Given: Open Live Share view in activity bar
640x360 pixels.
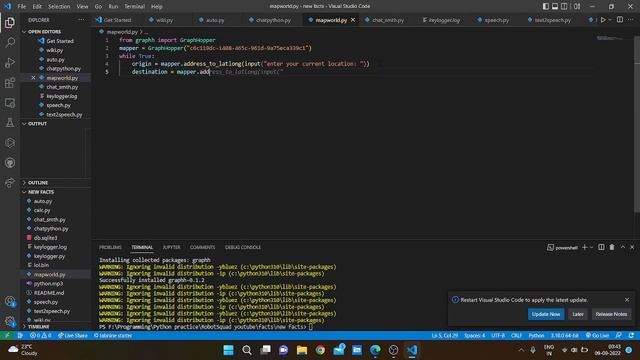Looking at the screenshot, I should pos(10,183).
